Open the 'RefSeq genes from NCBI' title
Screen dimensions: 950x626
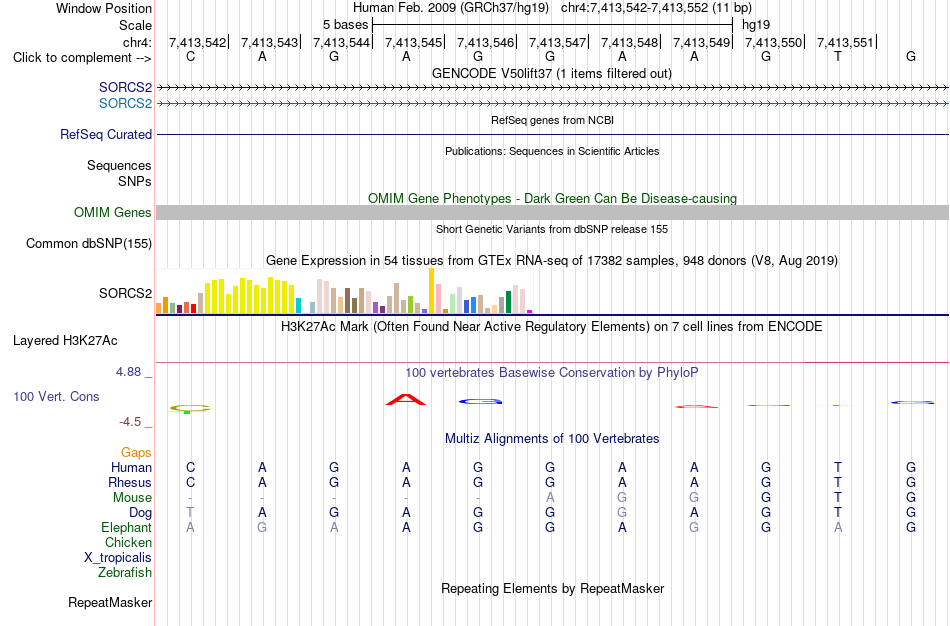(553, 120)
